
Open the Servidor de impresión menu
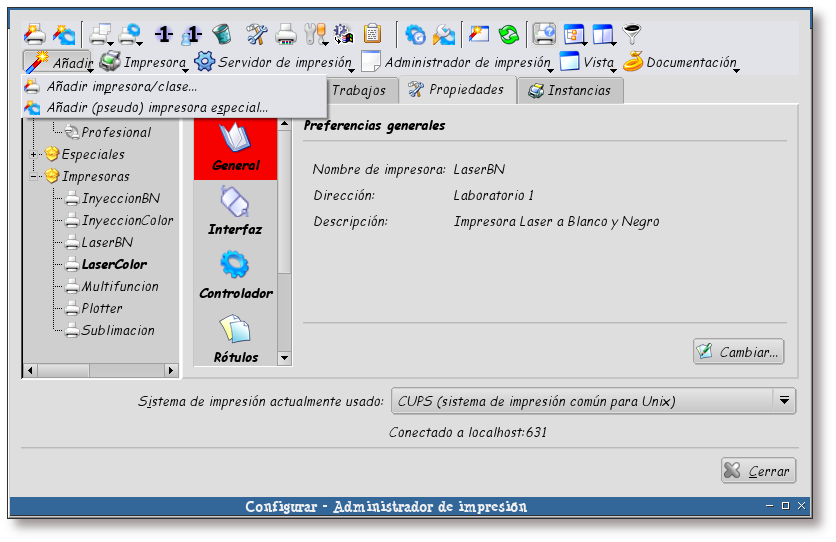(275, 63)
